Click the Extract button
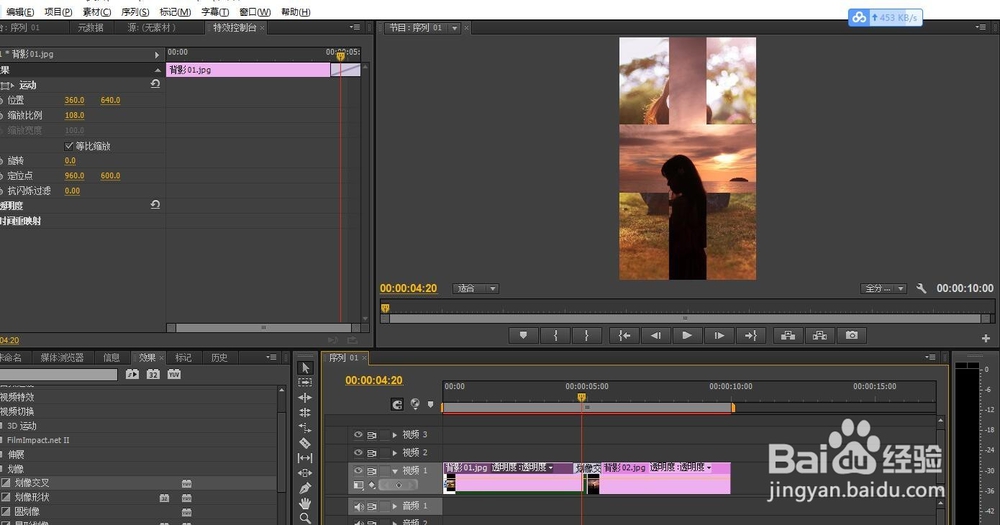 tap(820, 336)
